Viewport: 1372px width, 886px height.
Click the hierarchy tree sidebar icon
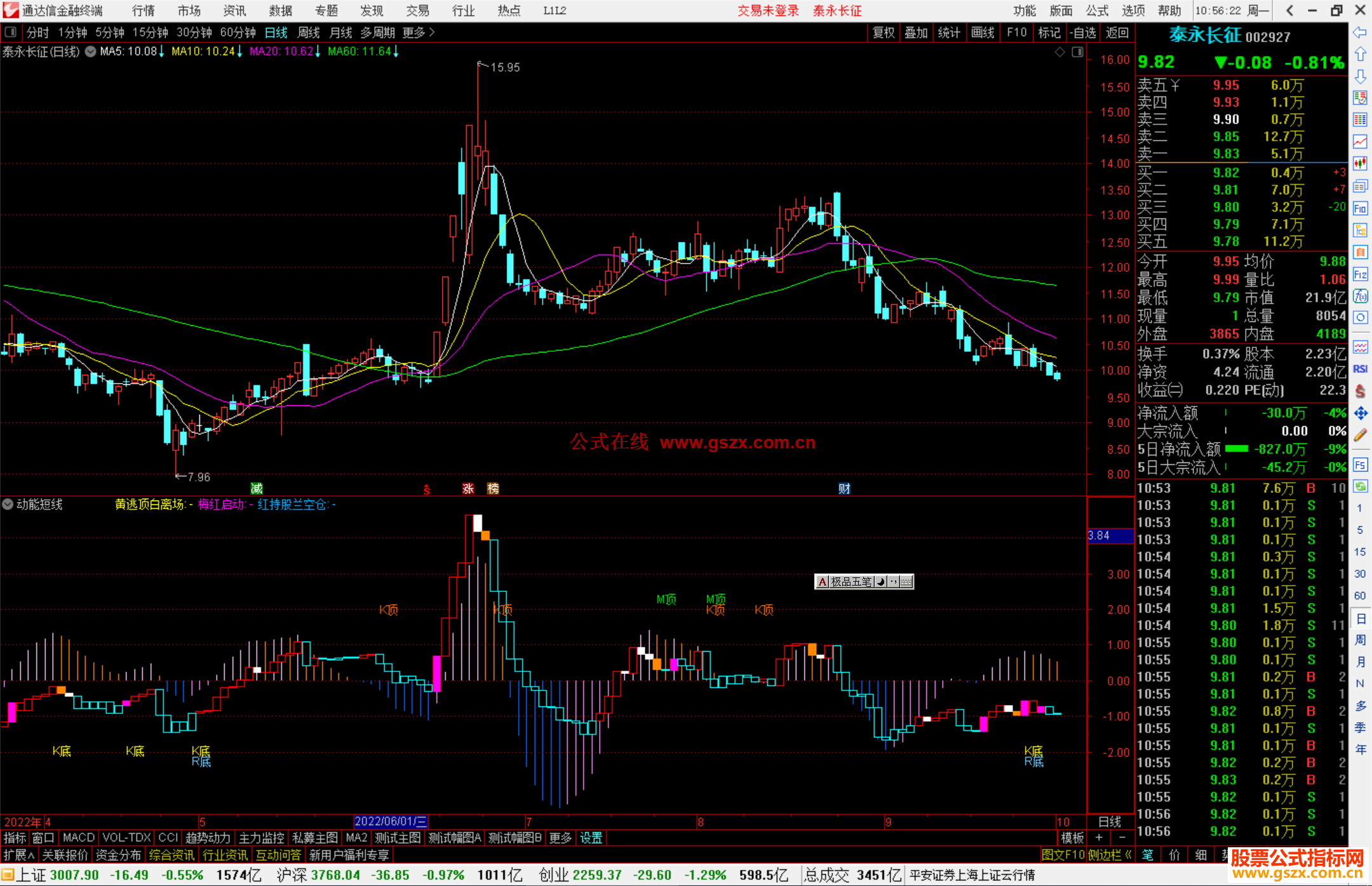coord(1360,230)
